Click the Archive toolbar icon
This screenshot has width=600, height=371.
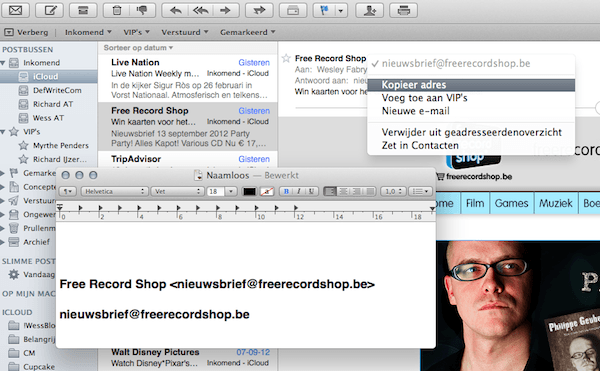(83, 10)
